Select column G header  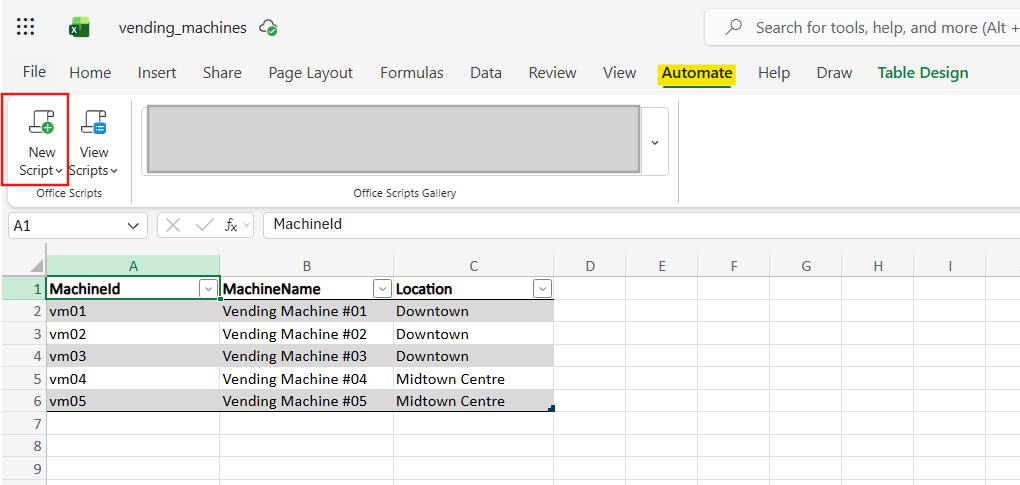coord(806,266)
